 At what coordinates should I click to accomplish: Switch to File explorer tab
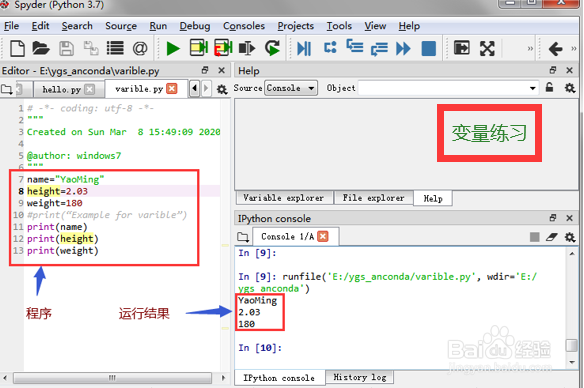point(374,198)
